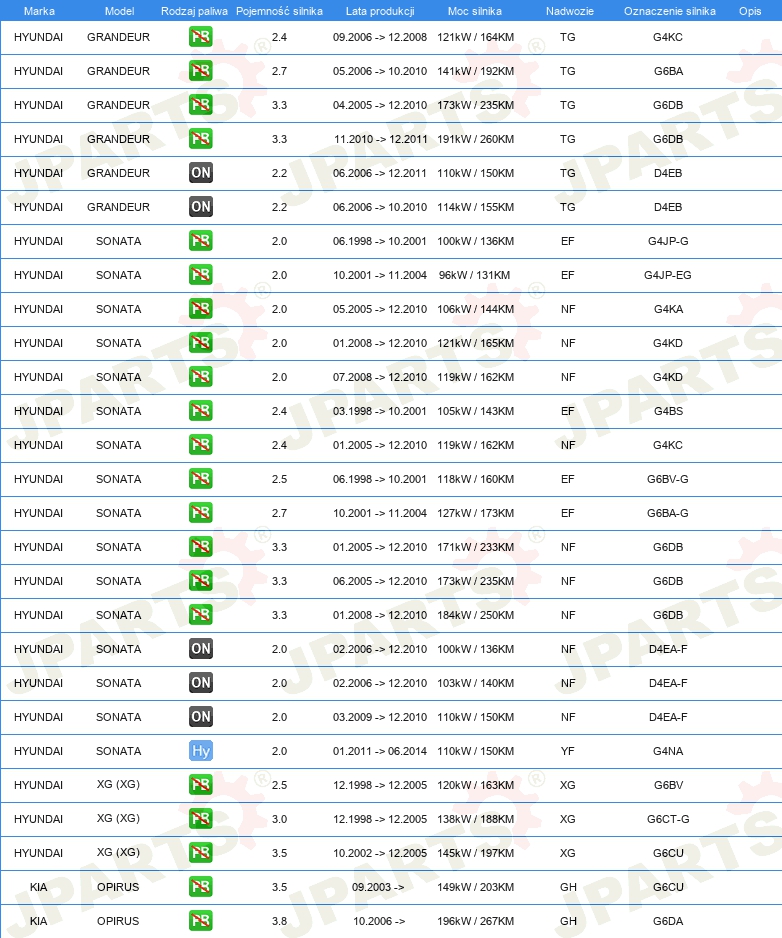Click the Hy hybrid icon in Sonata G4NA row
Screen dimensions: 782x938
200,751
